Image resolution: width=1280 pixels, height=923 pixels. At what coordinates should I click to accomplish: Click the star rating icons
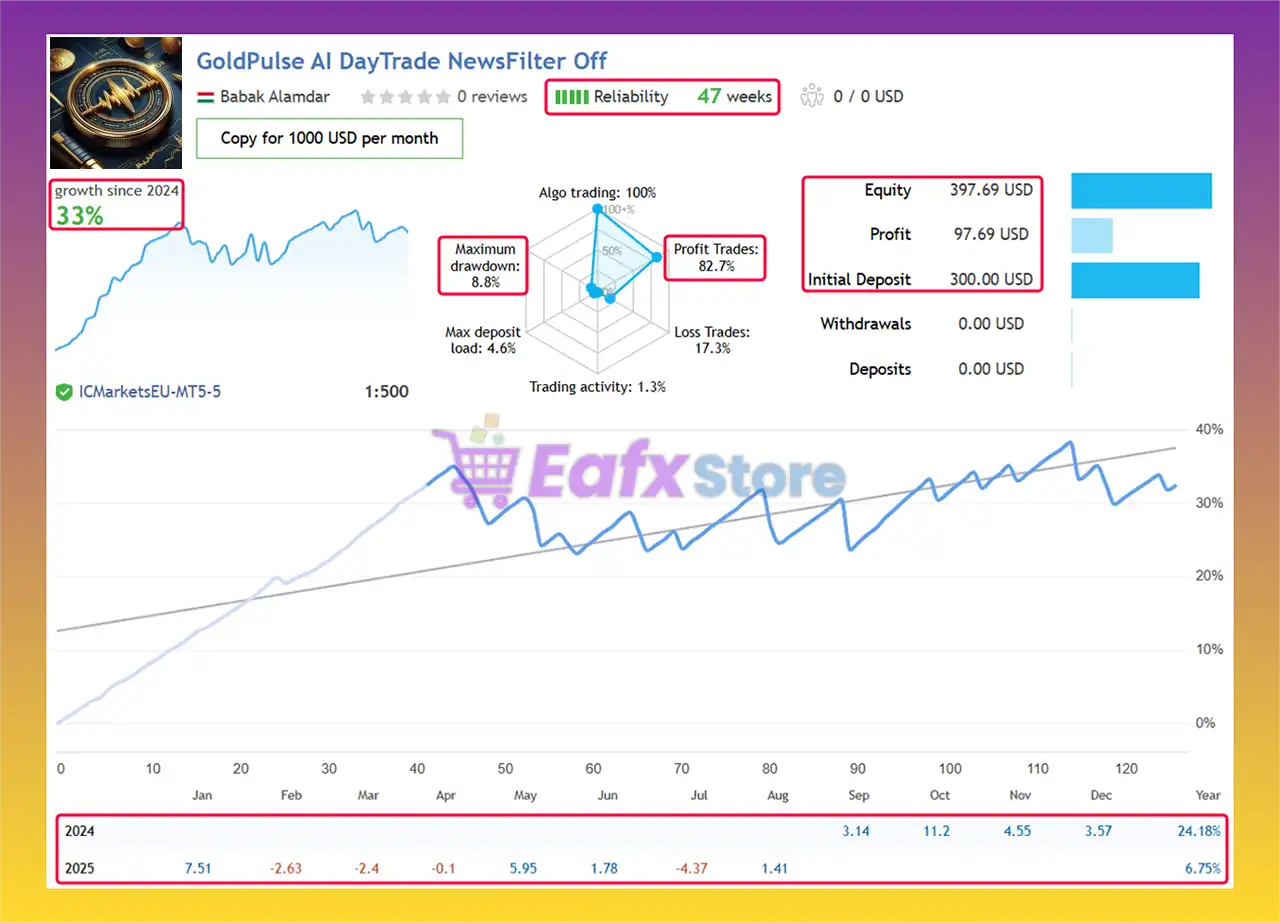coord(405,97)
